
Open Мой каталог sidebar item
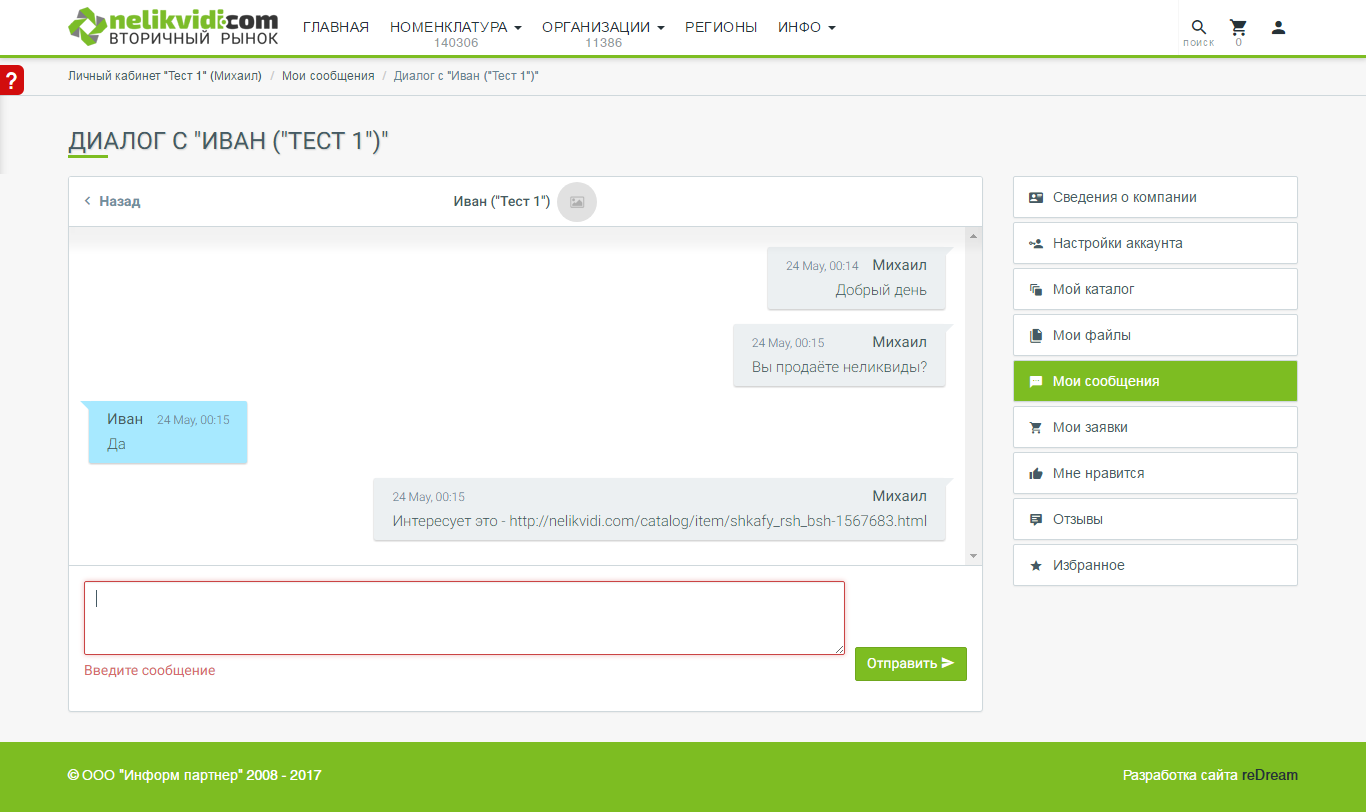pyautogui.click(x=1155, y=289)
